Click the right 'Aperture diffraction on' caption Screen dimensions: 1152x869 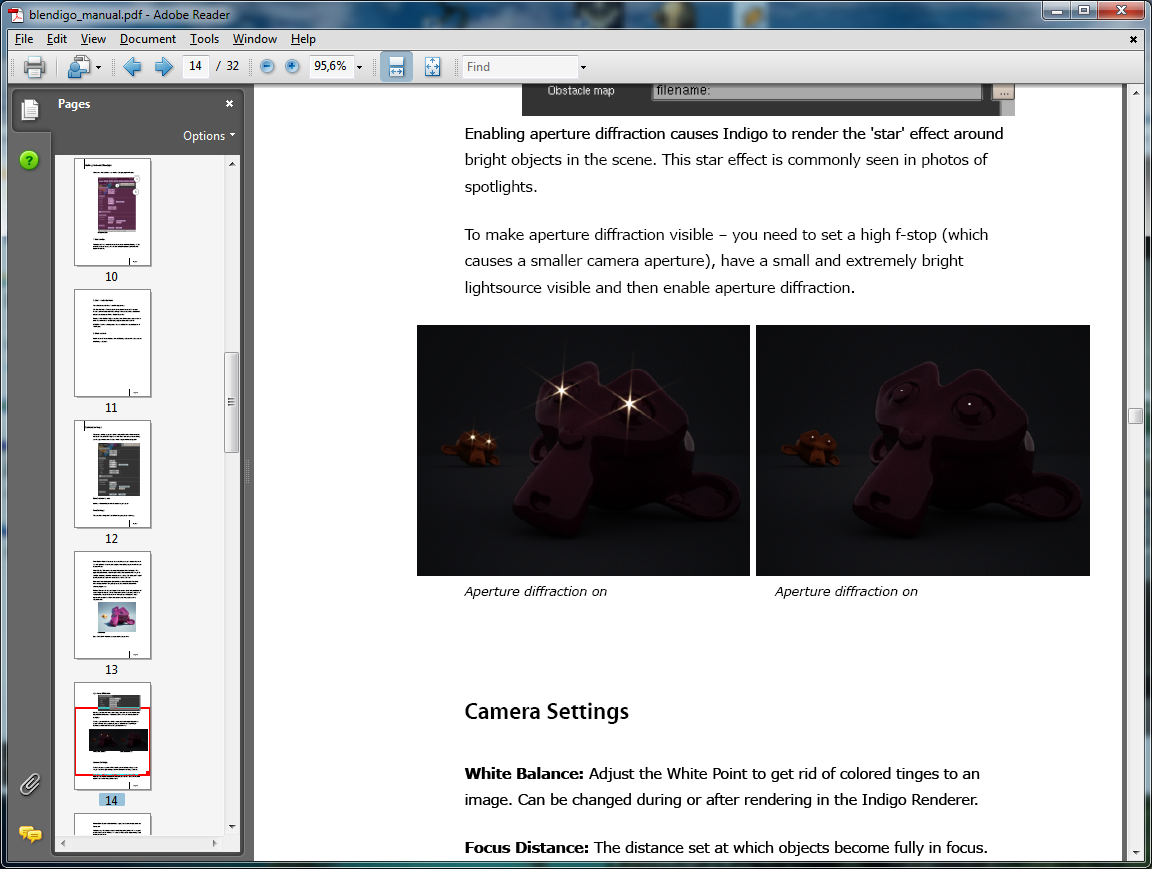coord(846,592)
